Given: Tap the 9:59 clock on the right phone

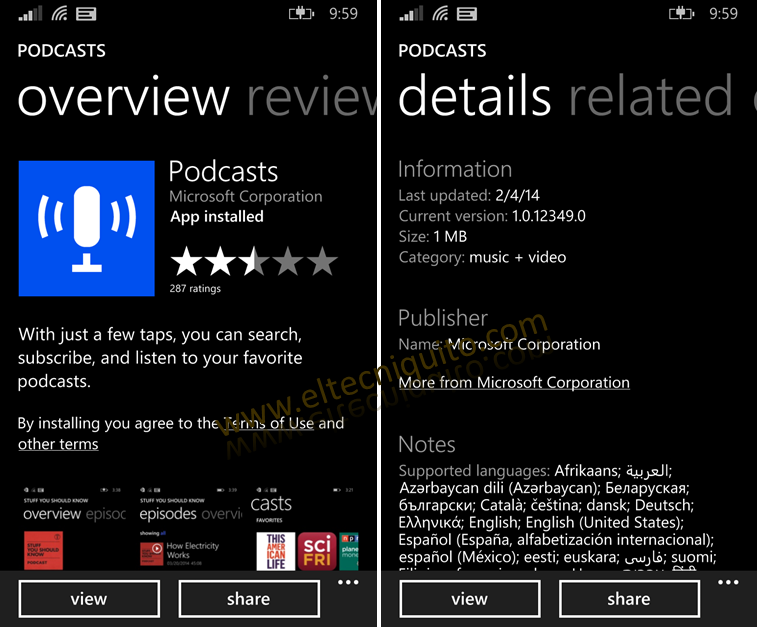Looking at the screenshot, I should (724, 14).
